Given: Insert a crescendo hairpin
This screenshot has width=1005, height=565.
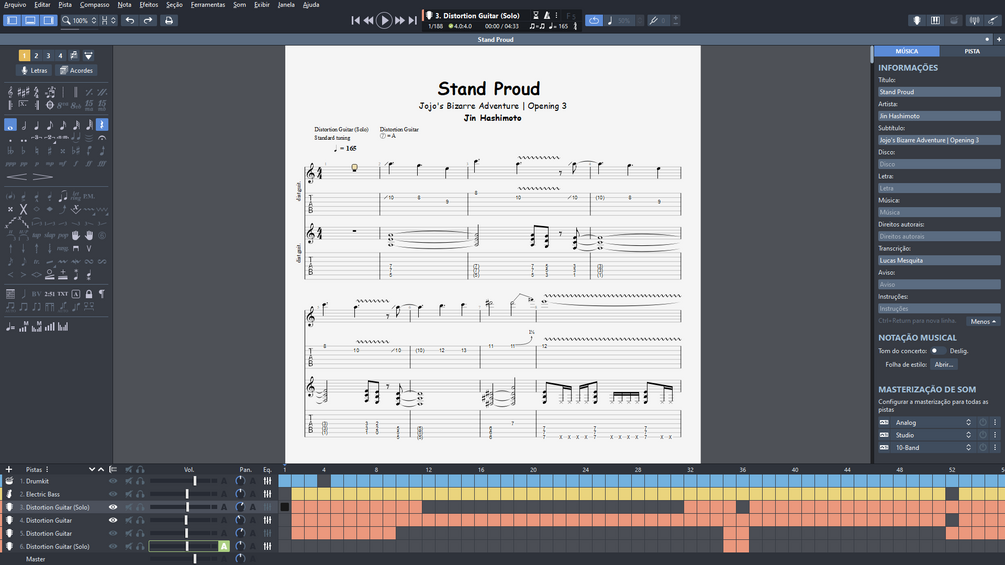Looking at the screenshot, I should pos(17,177).
